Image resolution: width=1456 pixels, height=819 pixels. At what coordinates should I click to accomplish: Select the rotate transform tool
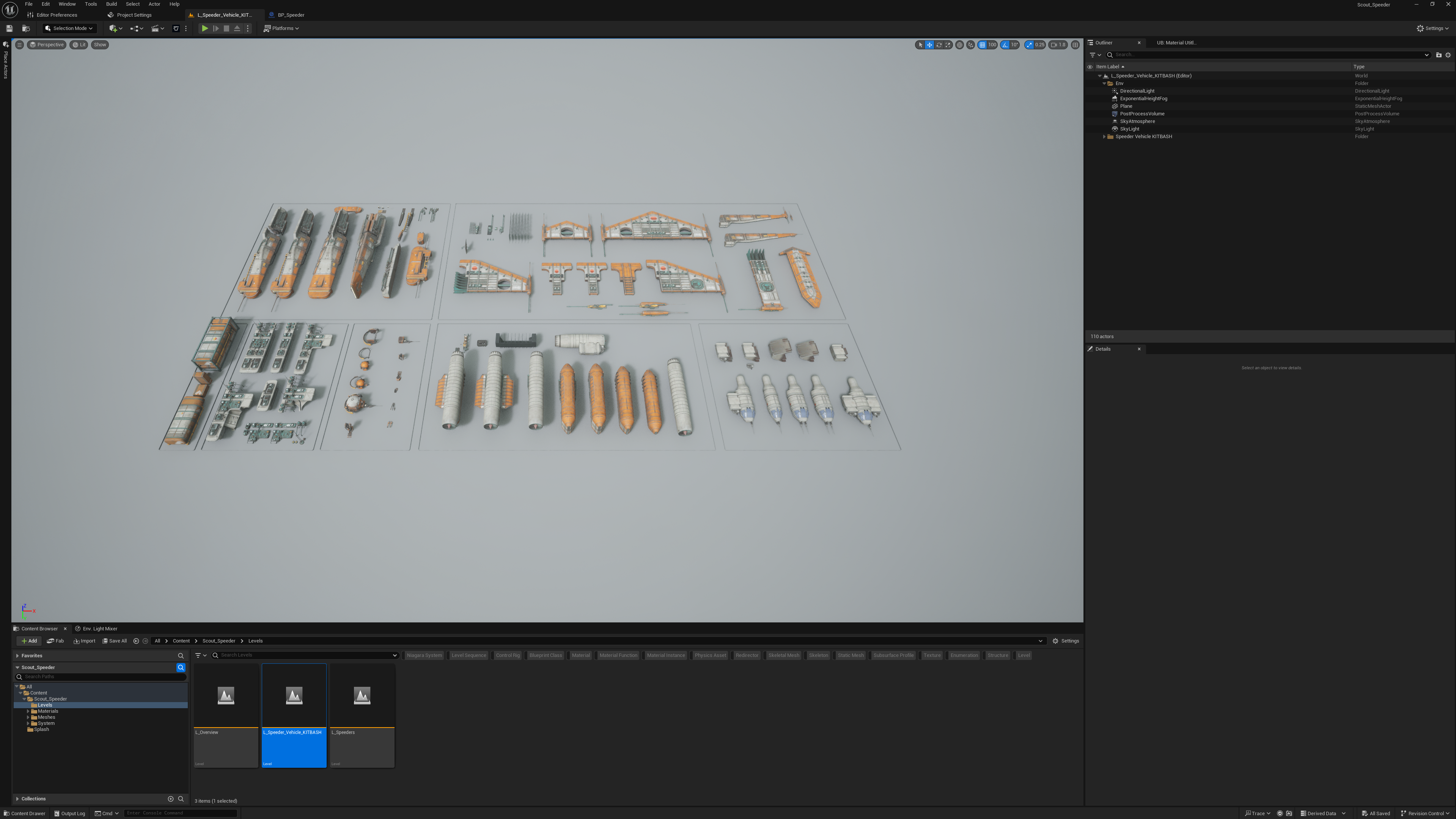pos(939,45)
